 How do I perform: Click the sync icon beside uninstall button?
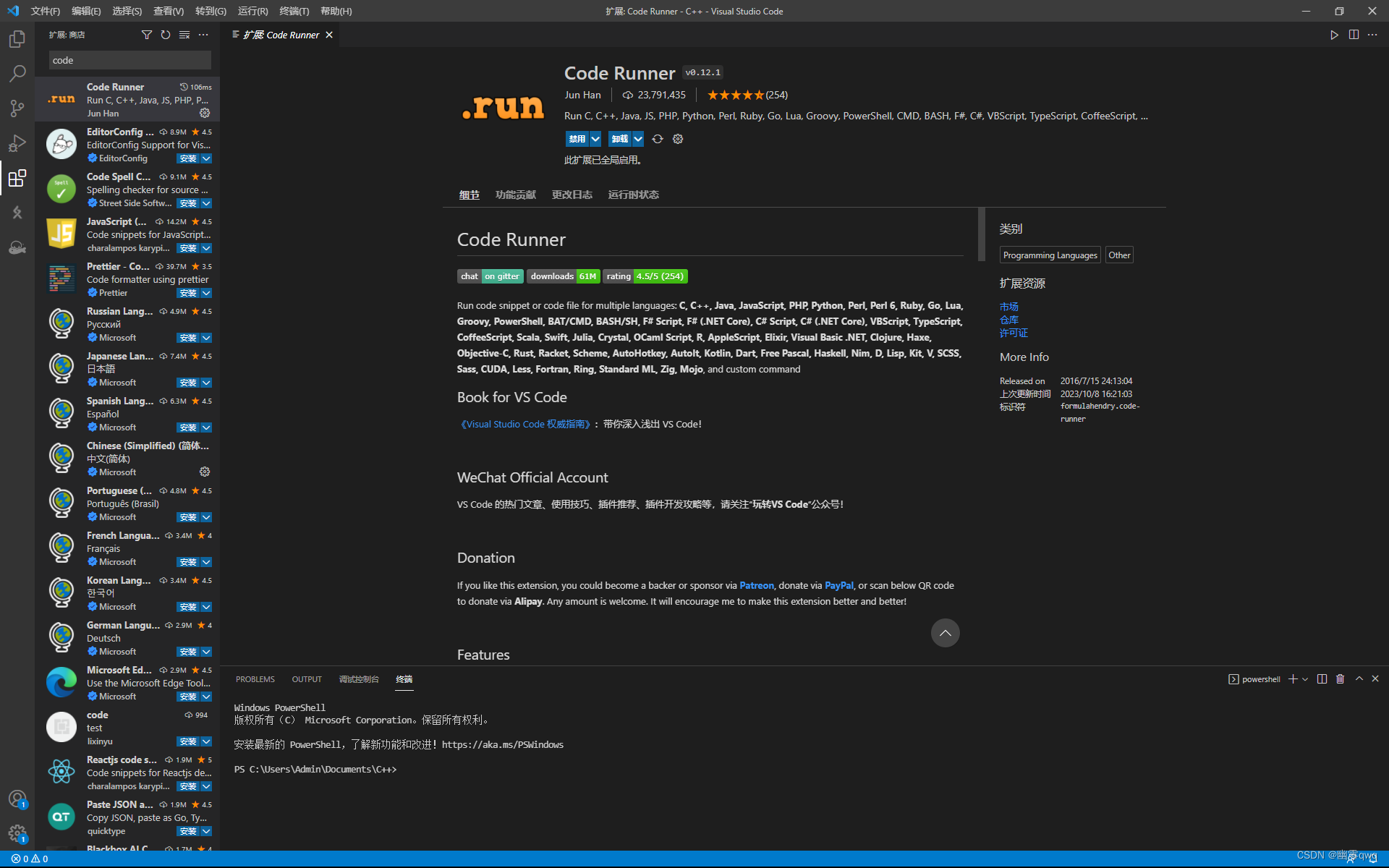pos(657,139)
